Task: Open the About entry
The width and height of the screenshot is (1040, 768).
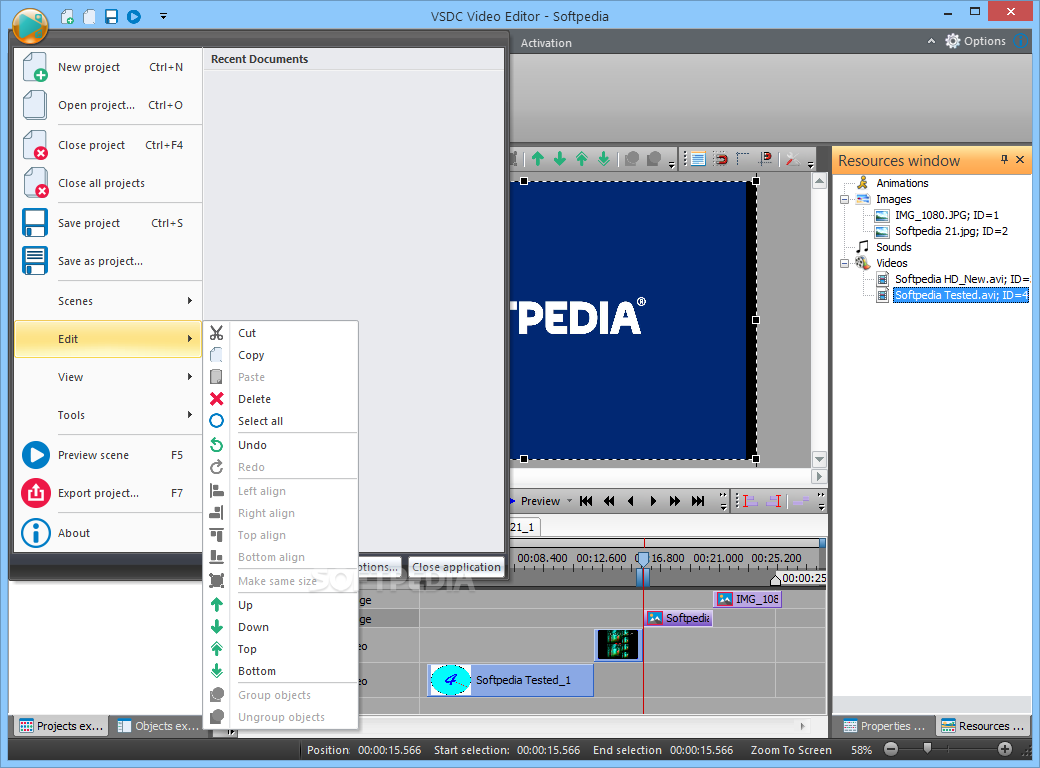Action: point(108,533)
